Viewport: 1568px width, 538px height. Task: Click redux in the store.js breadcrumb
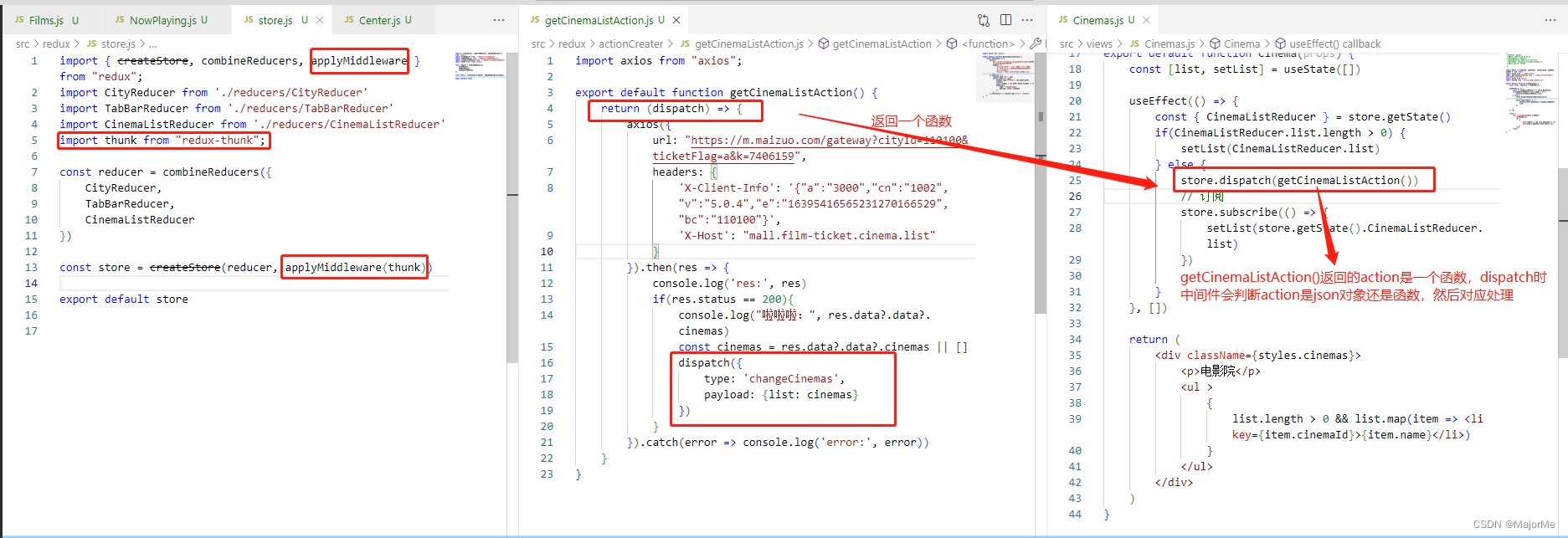[56, 44]
